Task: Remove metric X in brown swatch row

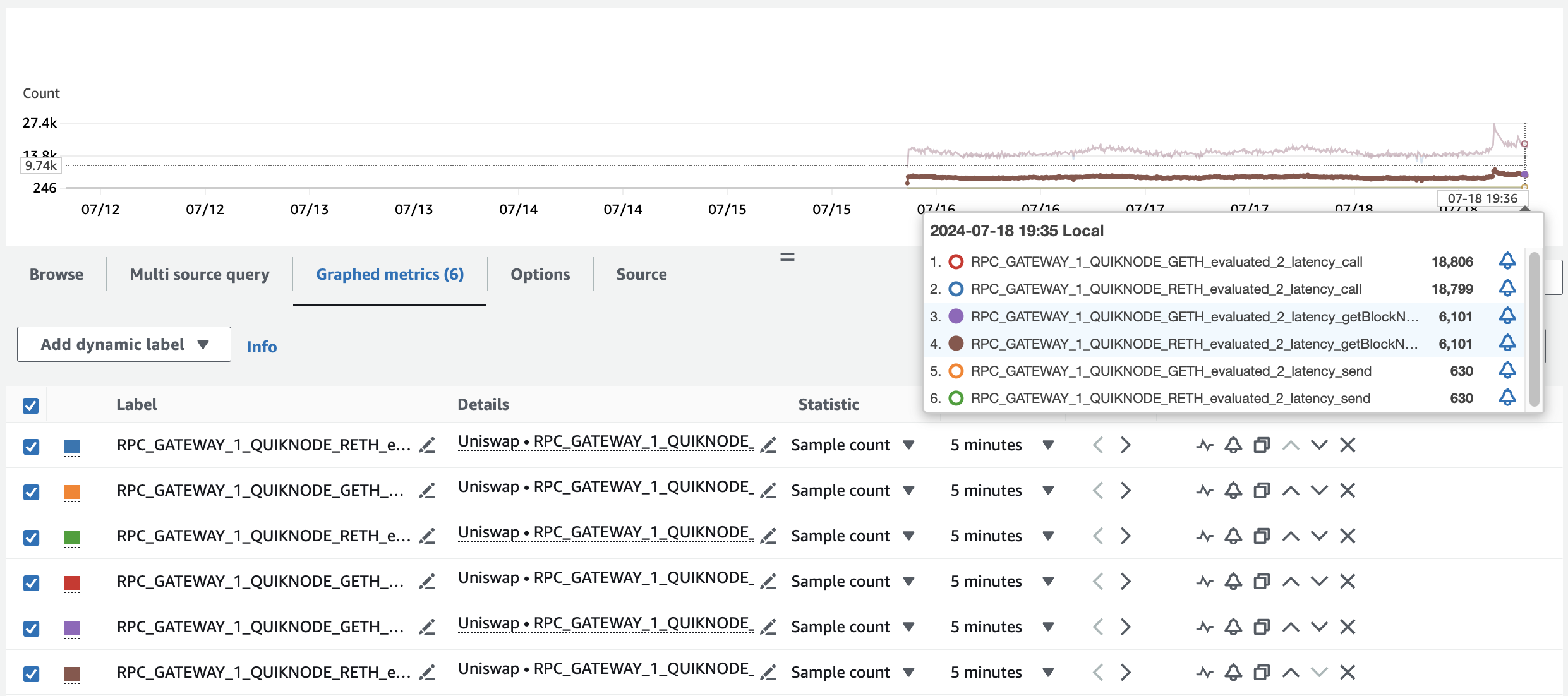Action: (1348, 673)
